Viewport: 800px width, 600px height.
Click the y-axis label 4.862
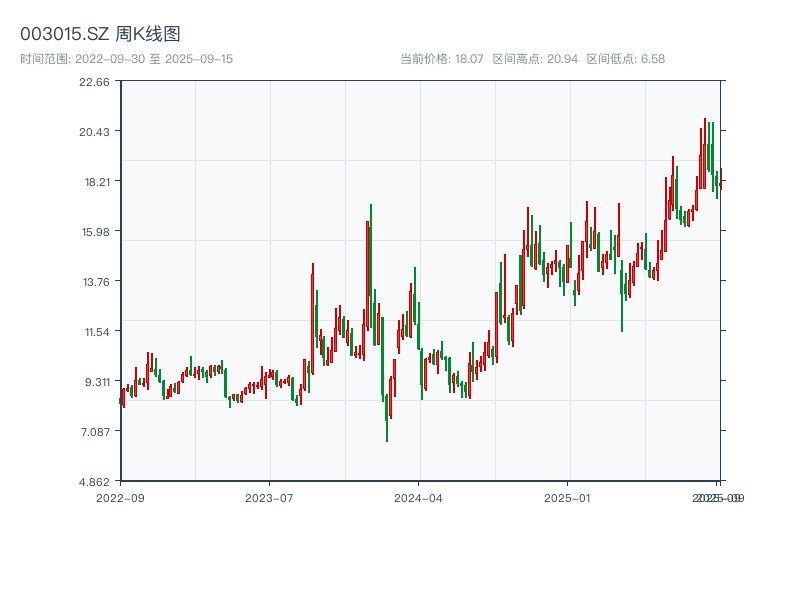coord(94,482)
